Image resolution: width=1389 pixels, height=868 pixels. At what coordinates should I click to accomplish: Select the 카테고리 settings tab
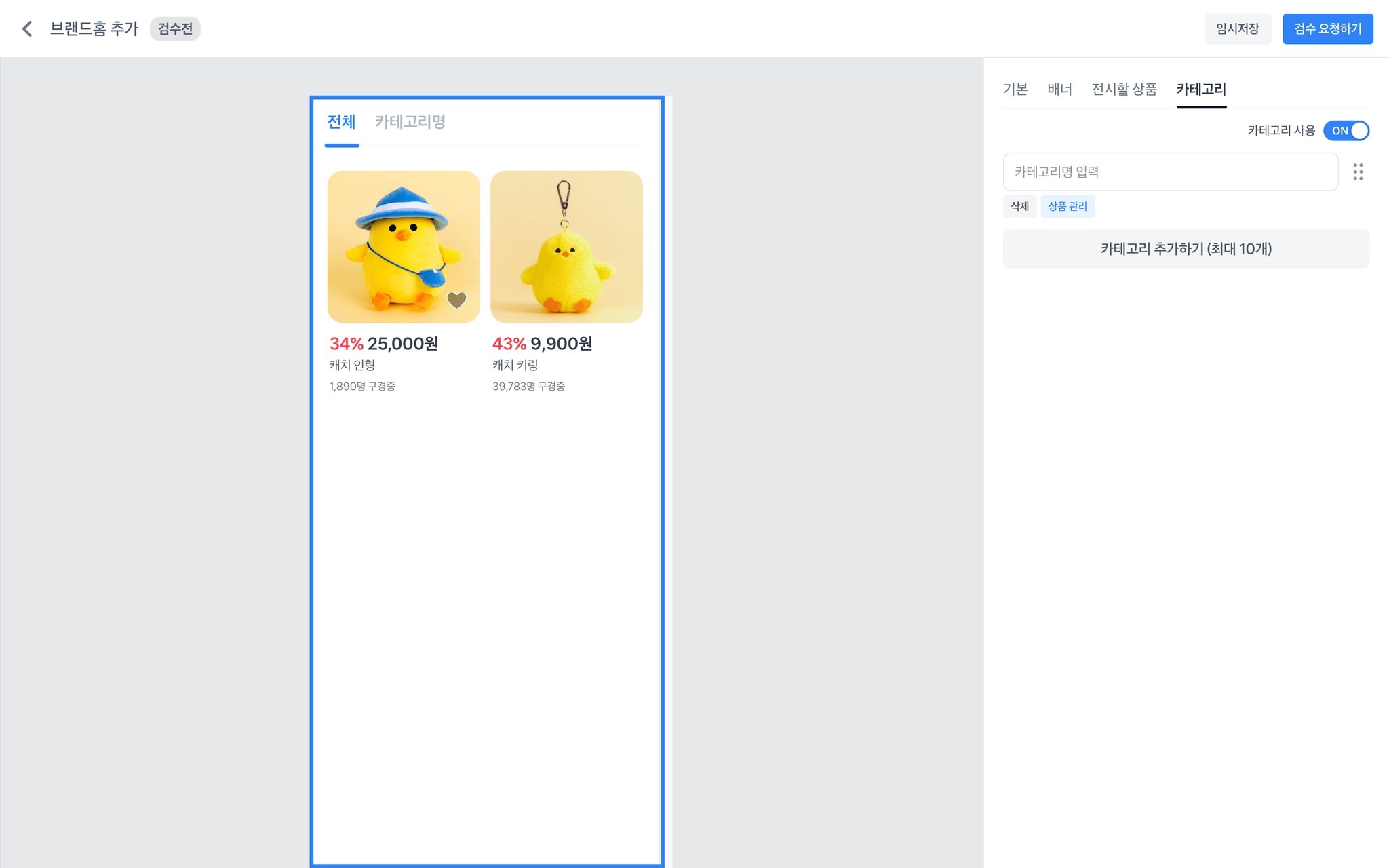pyautogui.click(x=1200, y=89)
